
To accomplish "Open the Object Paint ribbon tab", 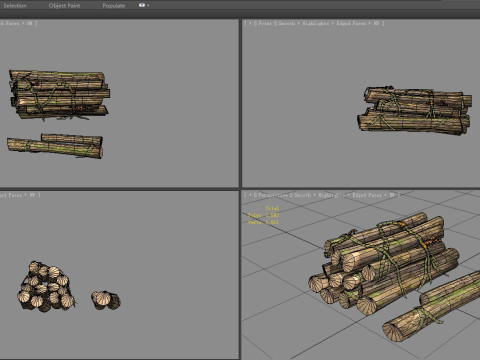I will pos(64,6).
